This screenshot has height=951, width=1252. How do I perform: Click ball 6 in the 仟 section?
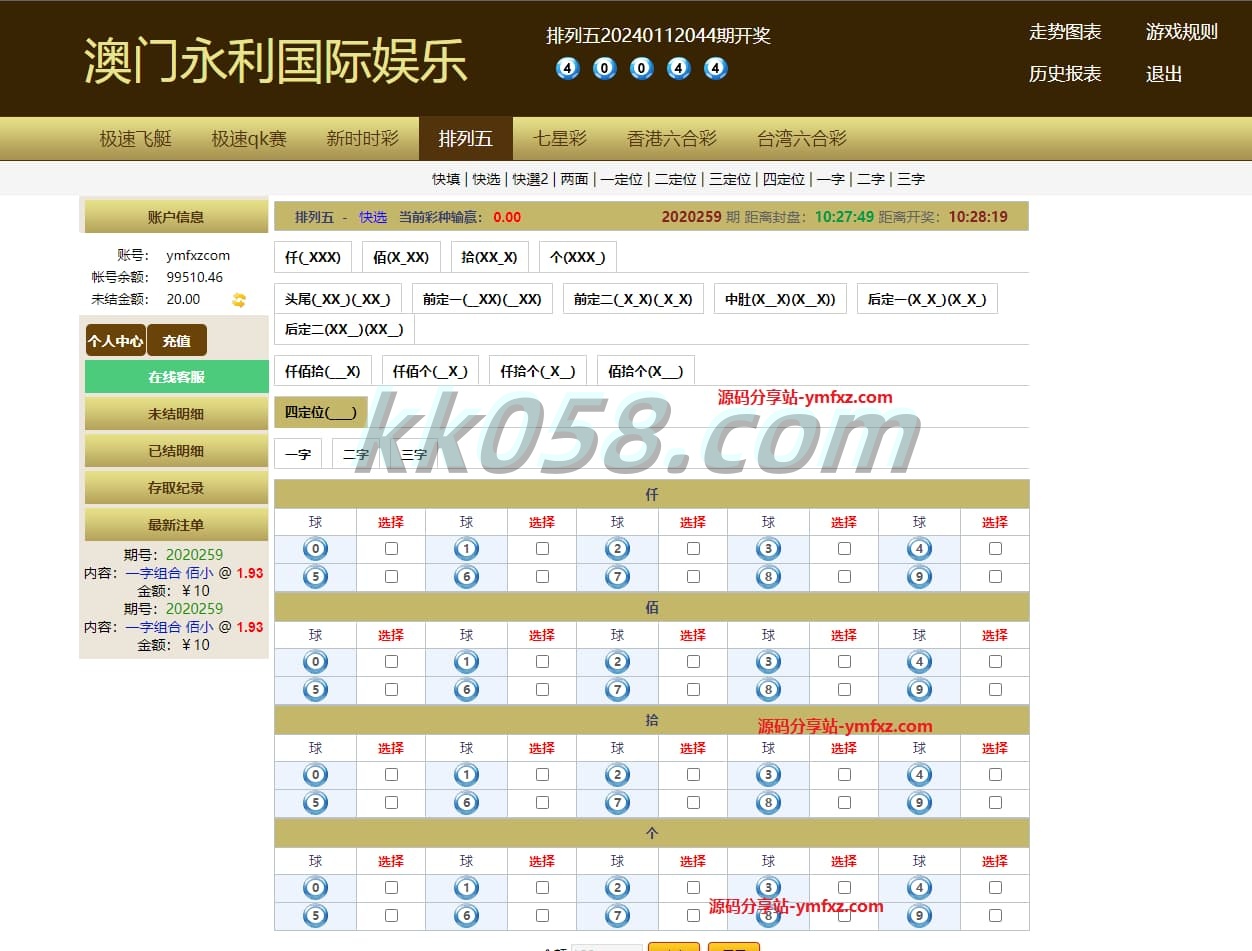[466, 577]
